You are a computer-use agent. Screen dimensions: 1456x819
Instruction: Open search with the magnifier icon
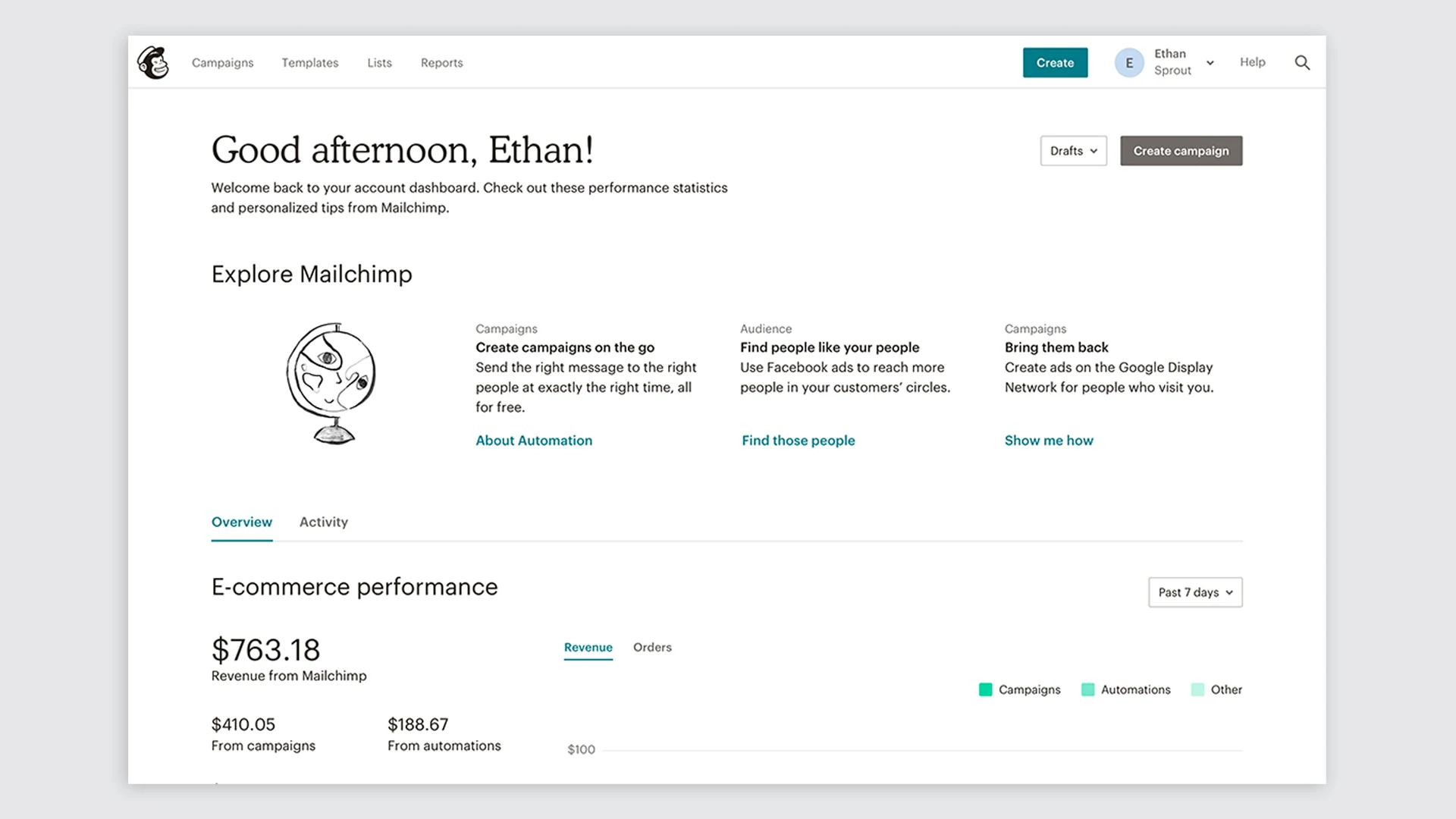coord(1302,63)
